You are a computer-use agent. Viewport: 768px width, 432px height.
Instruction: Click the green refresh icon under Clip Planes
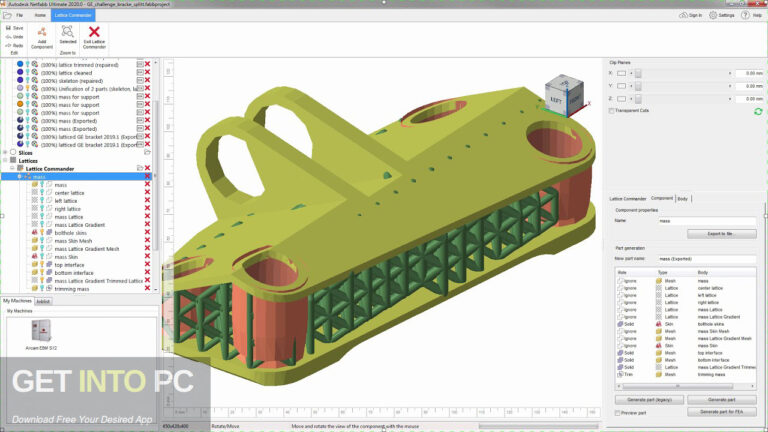pos(758,112)
